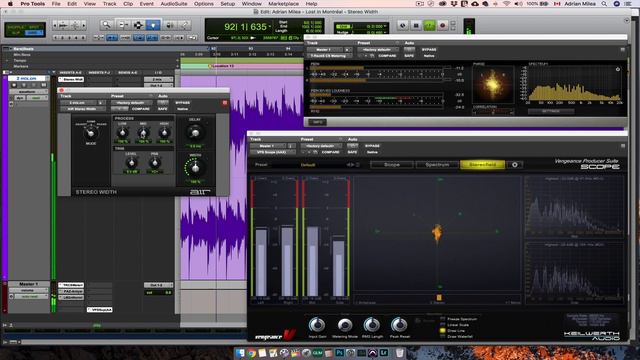The width and height of the screenshot is (640, 360).
Task: Toggle SAFE in the VPS Scope plugin window
Action: coord(352,152)
